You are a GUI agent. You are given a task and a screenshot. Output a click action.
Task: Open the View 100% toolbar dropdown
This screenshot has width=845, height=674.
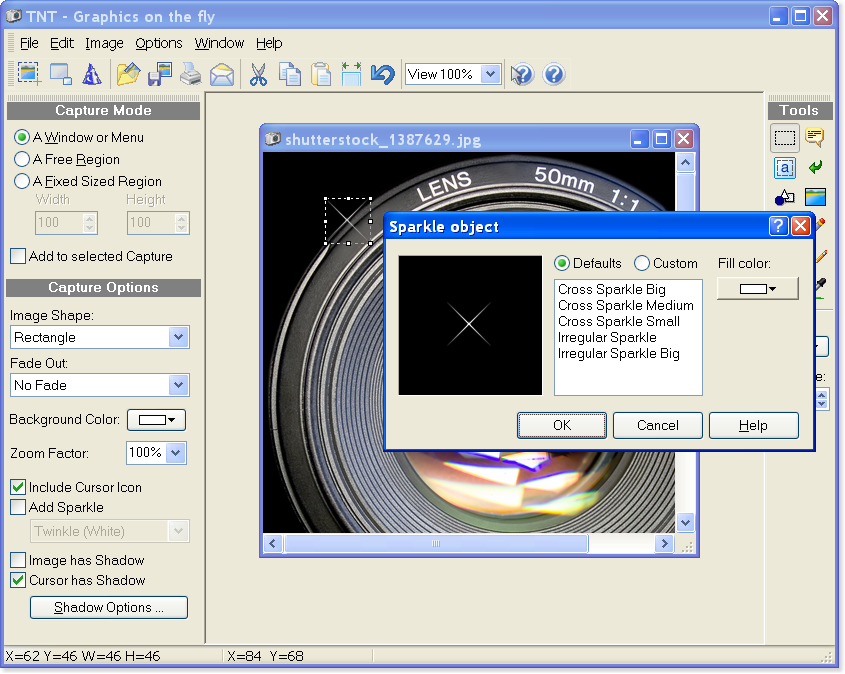[x=490, y=74]
